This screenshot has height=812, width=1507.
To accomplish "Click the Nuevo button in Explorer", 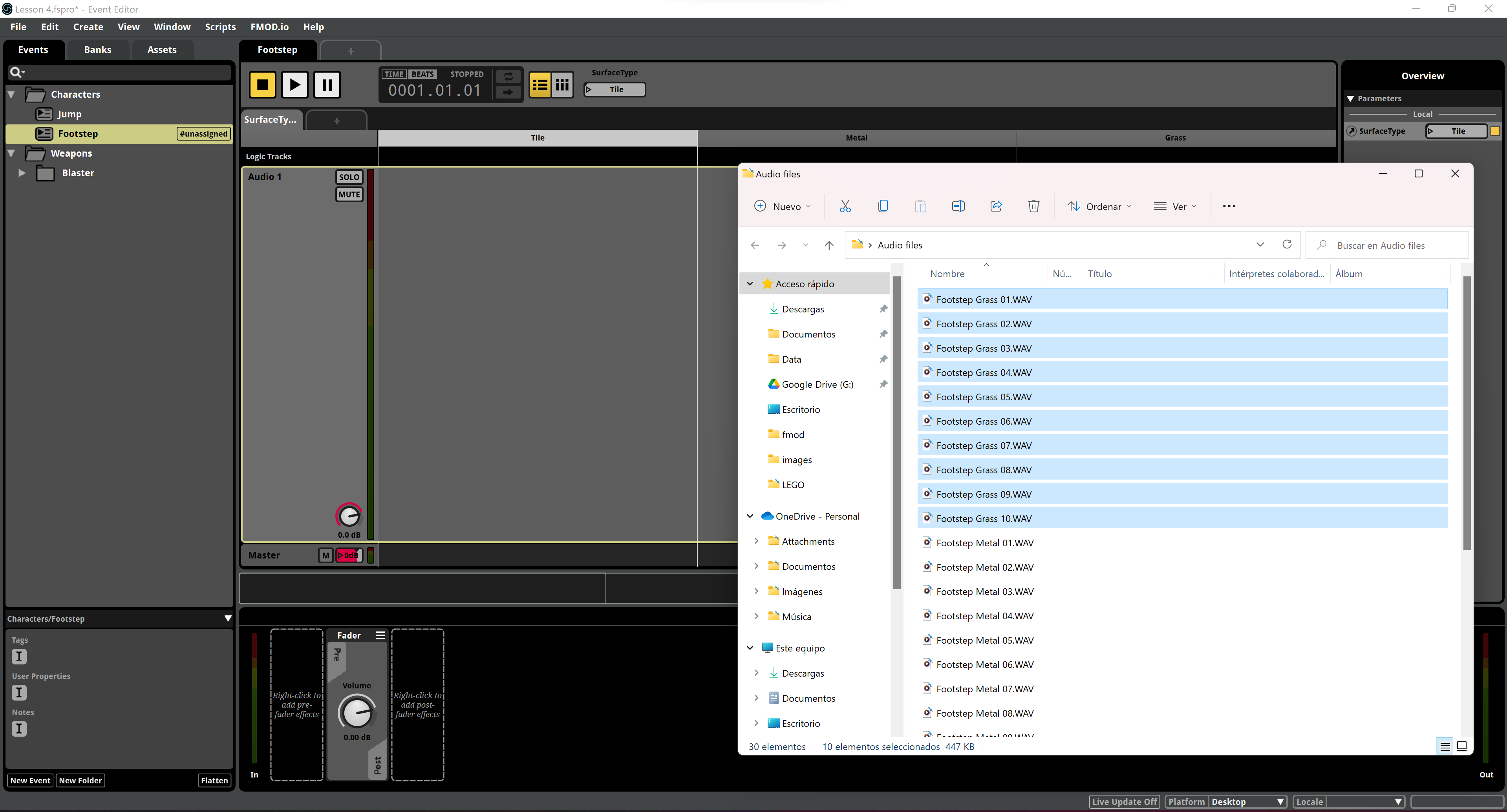I will (x=782, y=206).
